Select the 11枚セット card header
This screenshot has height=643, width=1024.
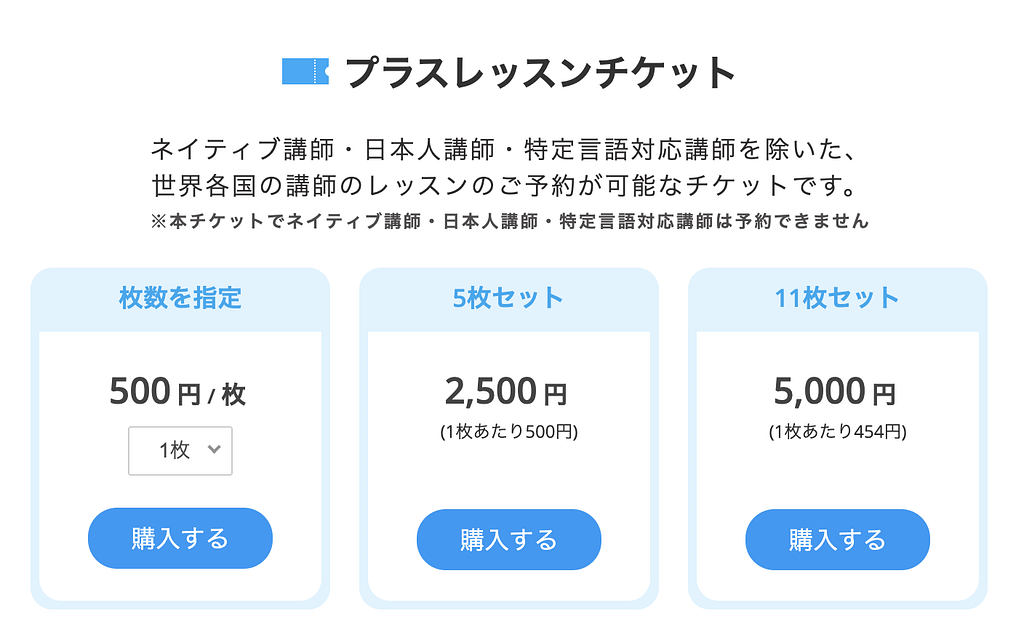pos(837,298)
